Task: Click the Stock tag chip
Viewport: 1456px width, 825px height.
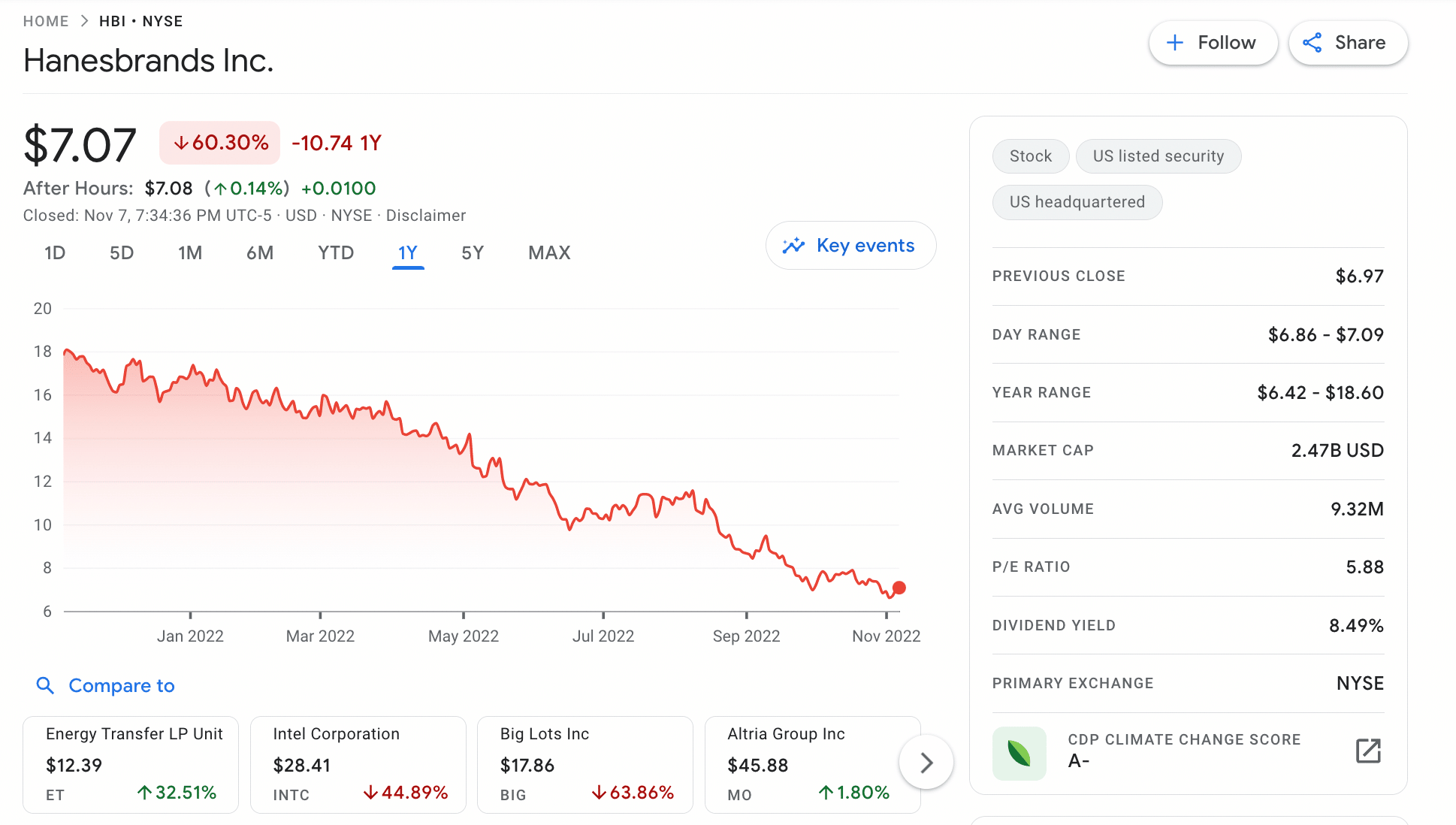Action: pyautogui.click(x=1031, y=156)
